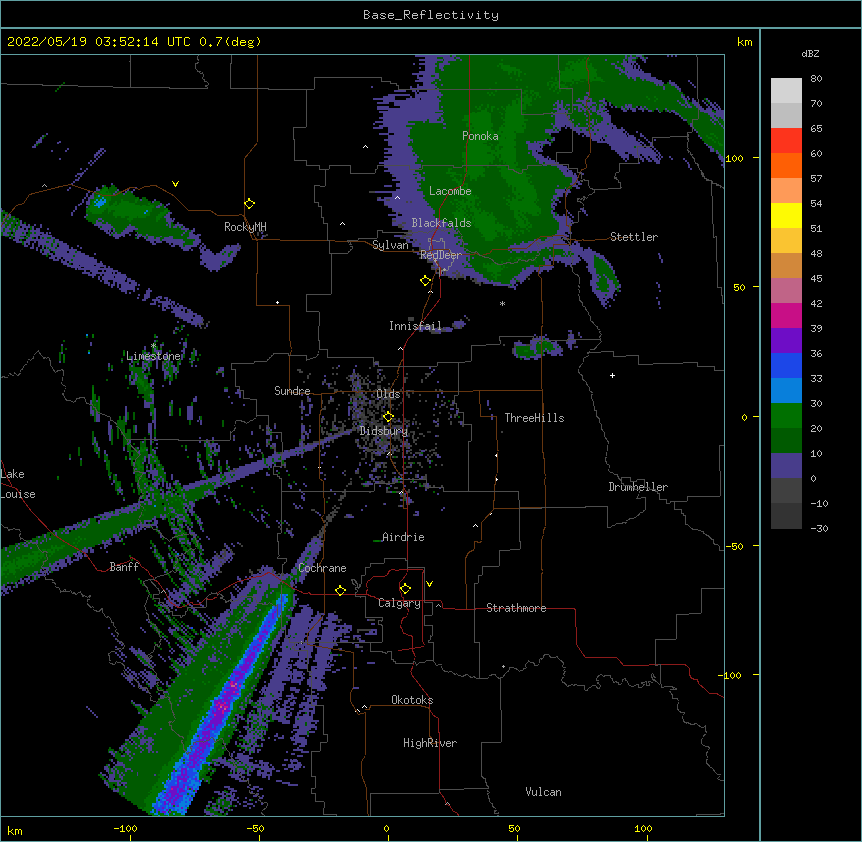The image size is (862, 842).
Task: Click the RedDeer city label
Action: tap(441, 255)
